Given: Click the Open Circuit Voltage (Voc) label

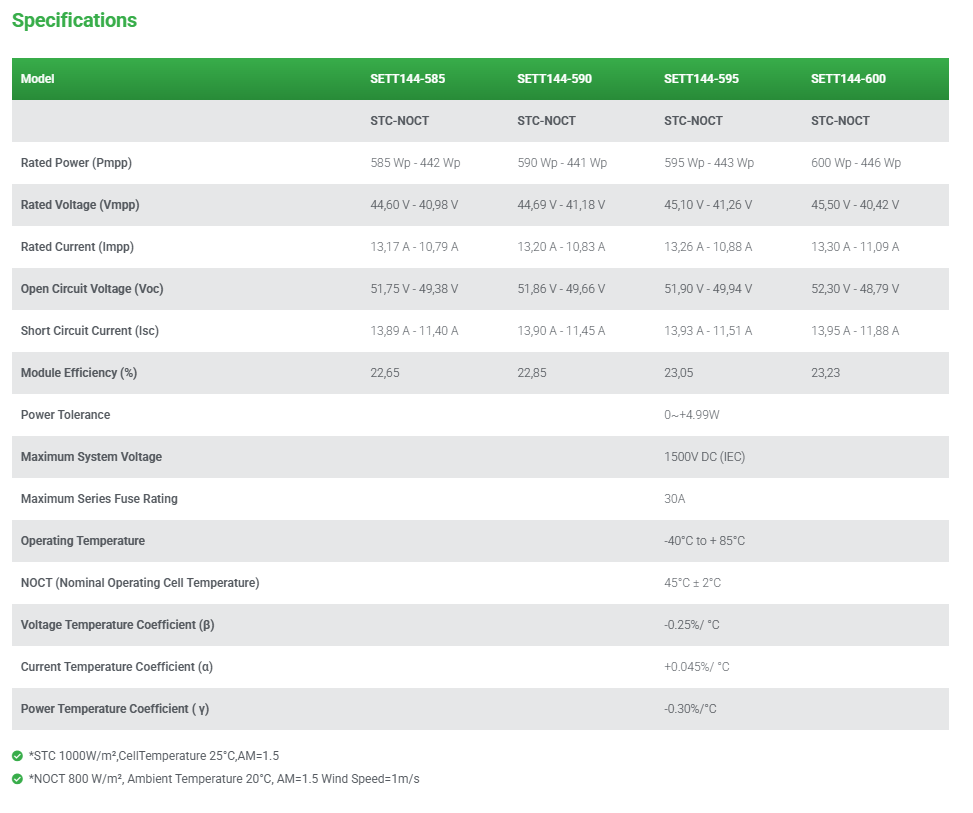Looking at the screenshot, I should [92, 289].
